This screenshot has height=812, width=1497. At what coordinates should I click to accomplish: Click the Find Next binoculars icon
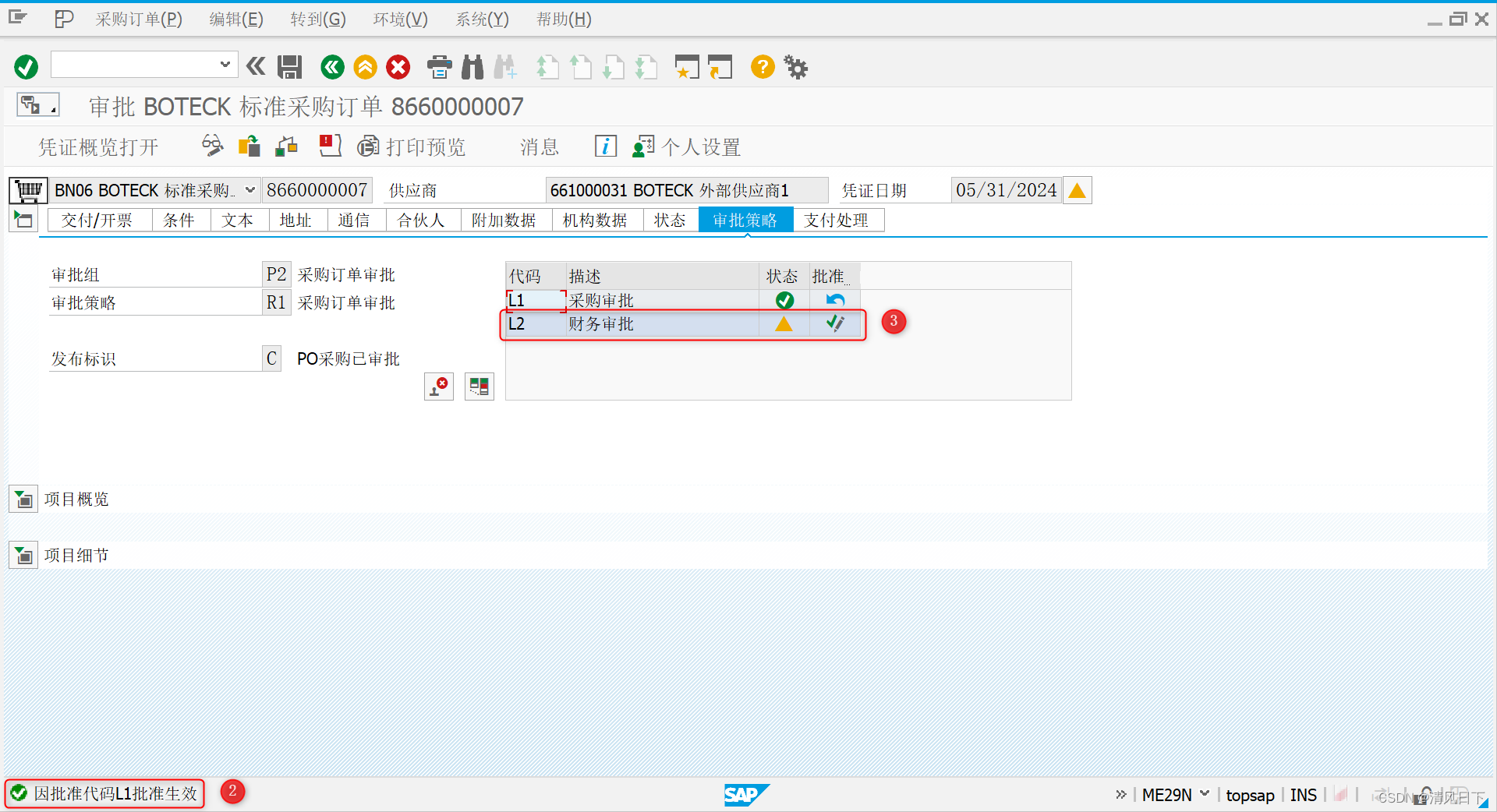(x=505, y=67)
